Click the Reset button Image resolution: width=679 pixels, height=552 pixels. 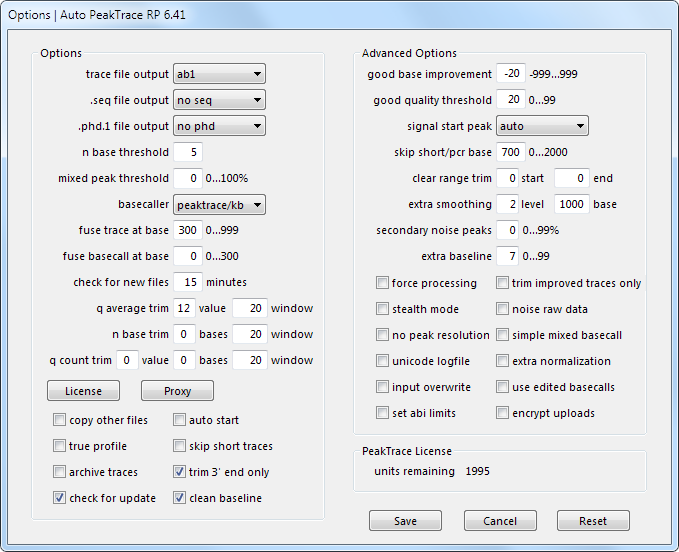coord(593,520)
